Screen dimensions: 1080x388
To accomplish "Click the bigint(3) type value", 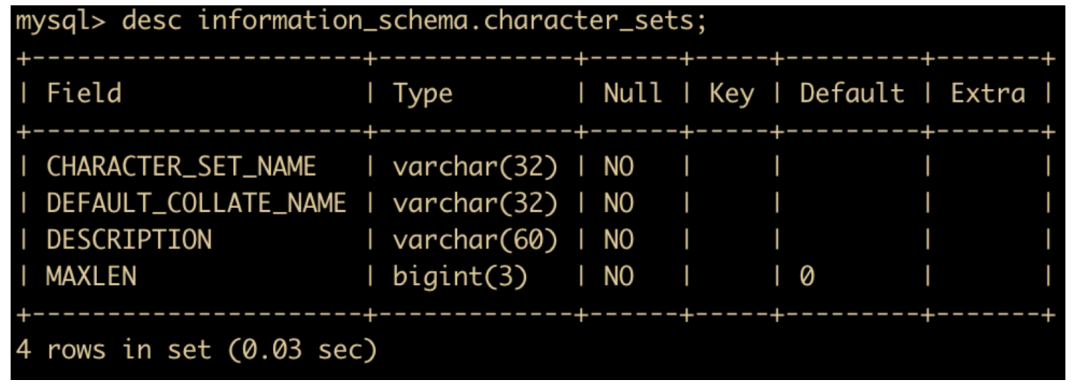I will click(460, 277).
